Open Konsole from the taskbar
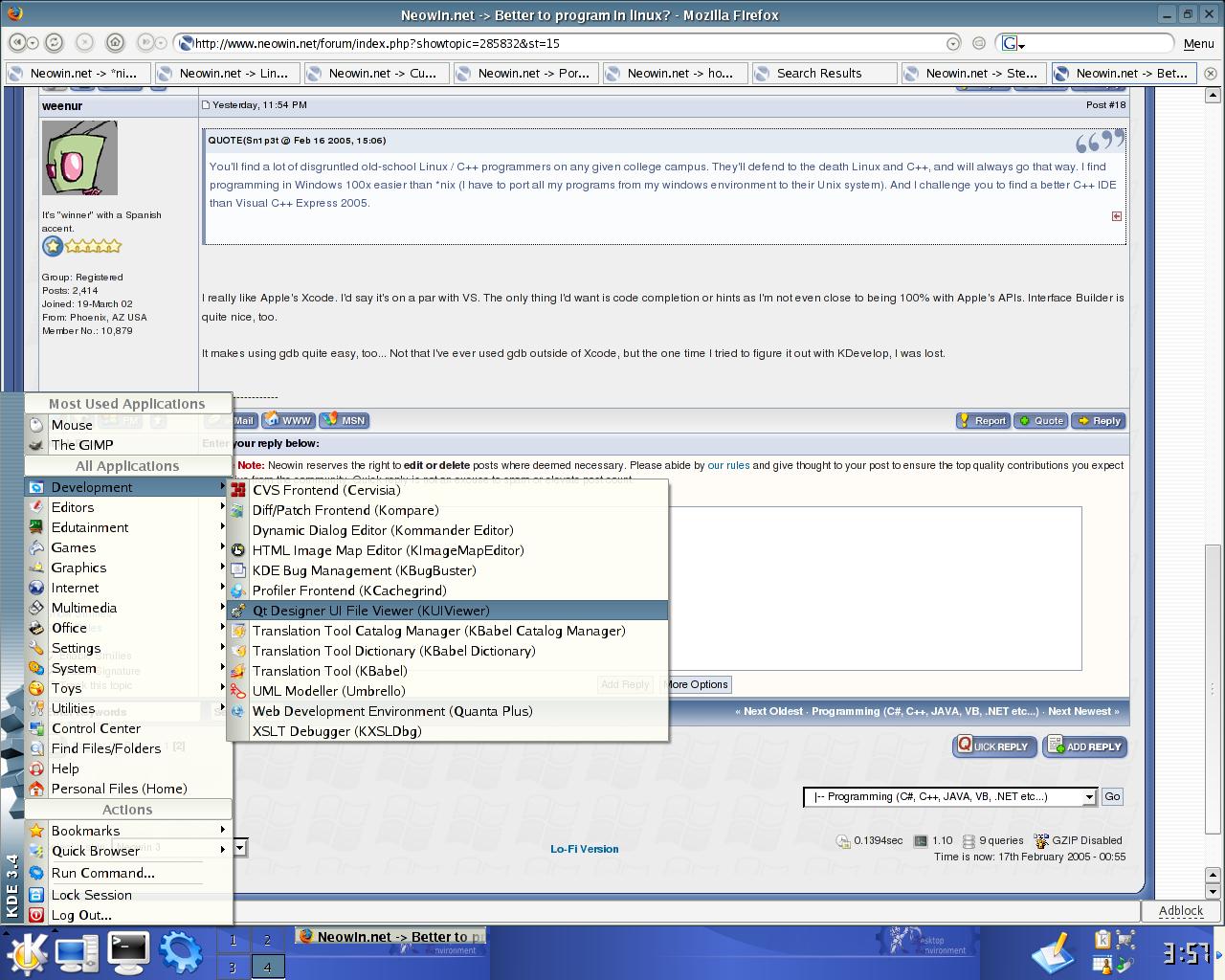Image resolution: width=1225 pixels, height=980 pixels. (x=128, y=951)
